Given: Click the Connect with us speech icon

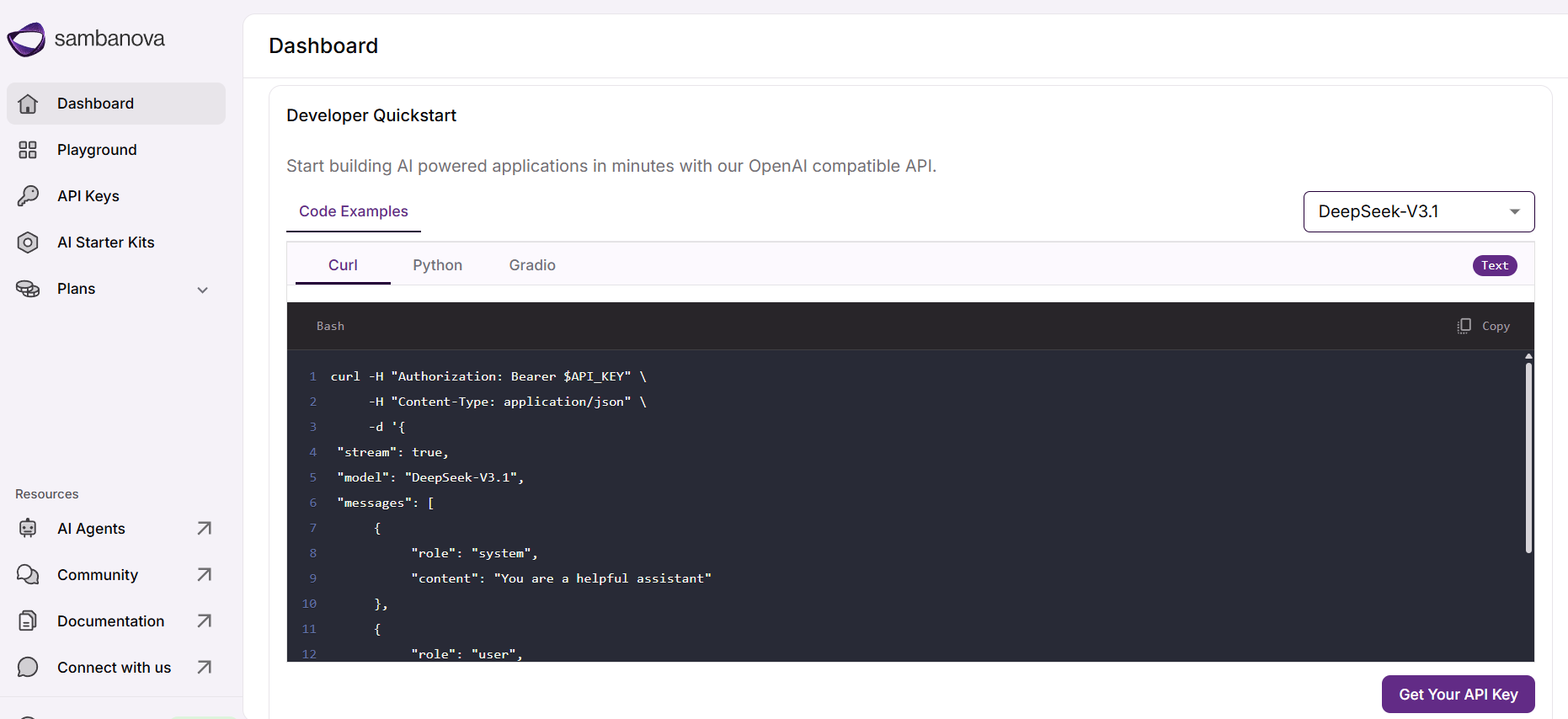Looking at the screenshot, I should [28, 667].
